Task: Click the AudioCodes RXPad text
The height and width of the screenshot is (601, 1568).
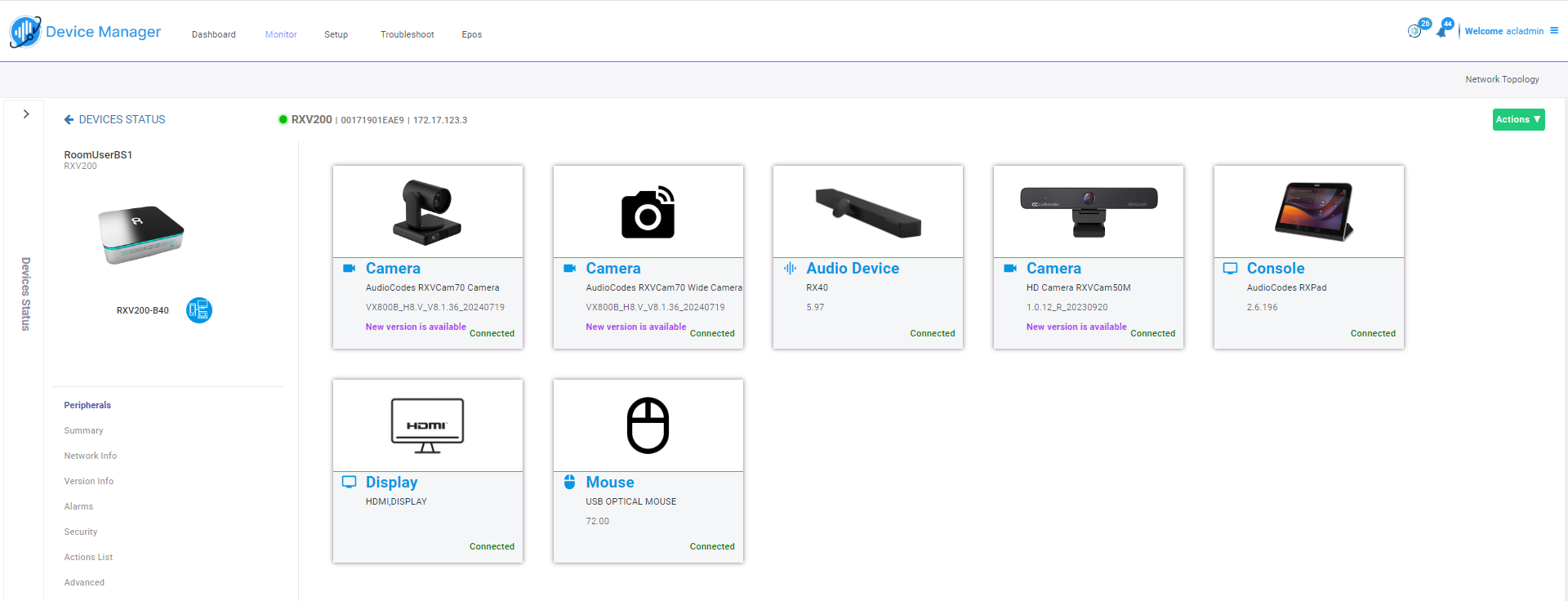Action: (1287, 287)
